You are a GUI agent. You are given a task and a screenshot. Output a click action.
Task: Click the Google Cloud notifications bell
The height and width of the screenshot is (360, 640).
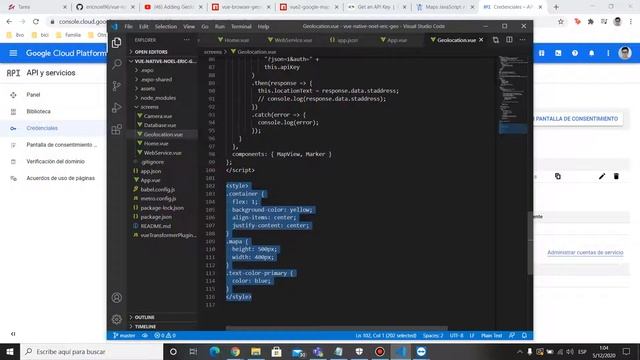591,53
